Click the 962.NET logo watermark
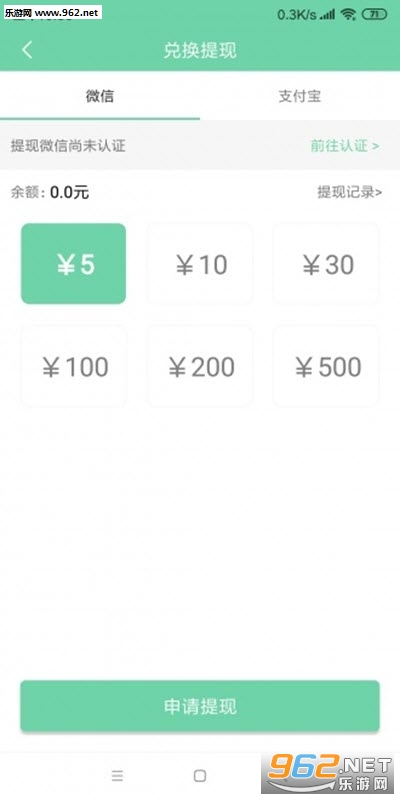This screenshot has width=400, height=800. coord(330,772)
